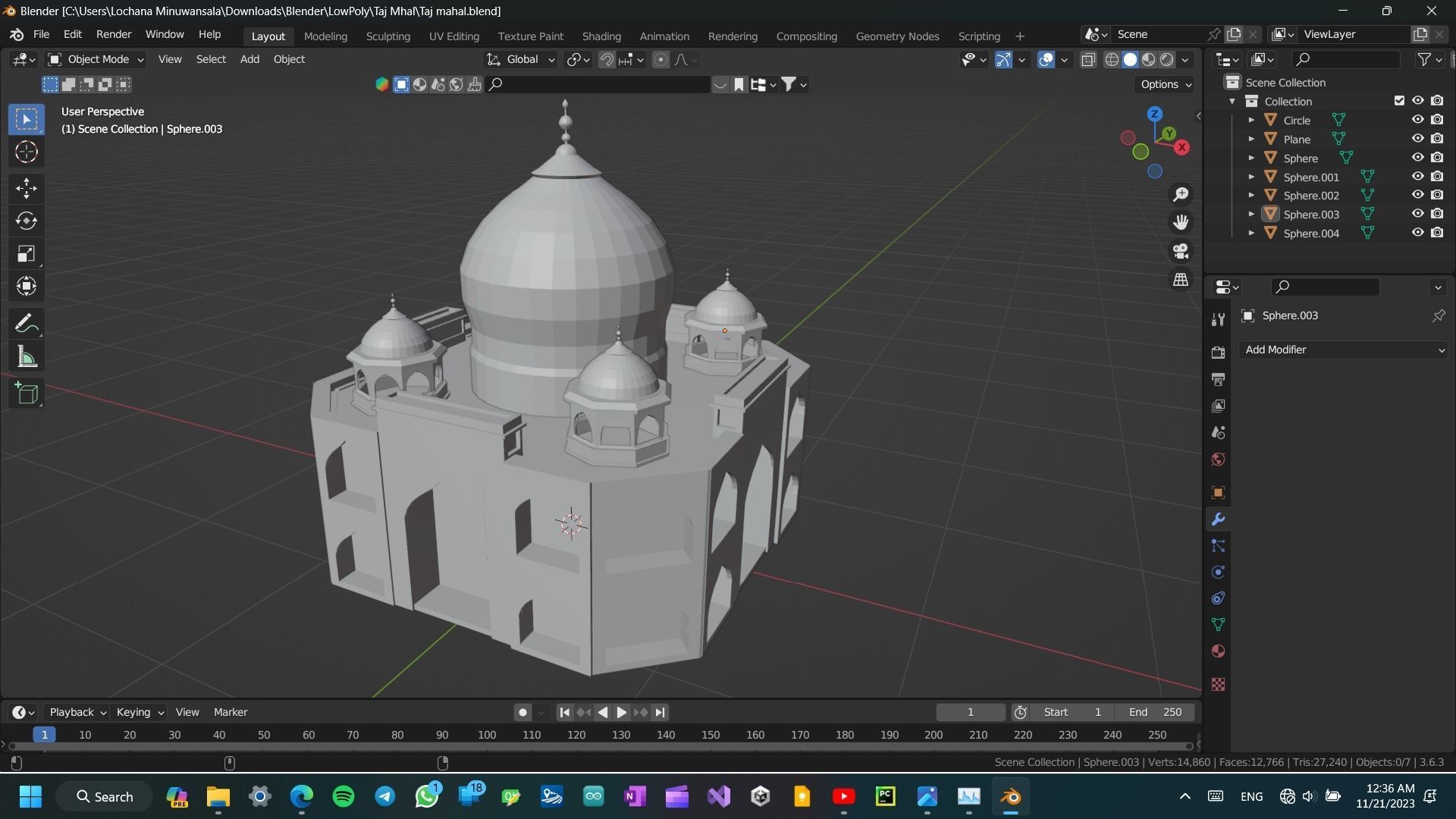Click the current frame number field
The image size is (1456, 819).
tap(971, 712)
